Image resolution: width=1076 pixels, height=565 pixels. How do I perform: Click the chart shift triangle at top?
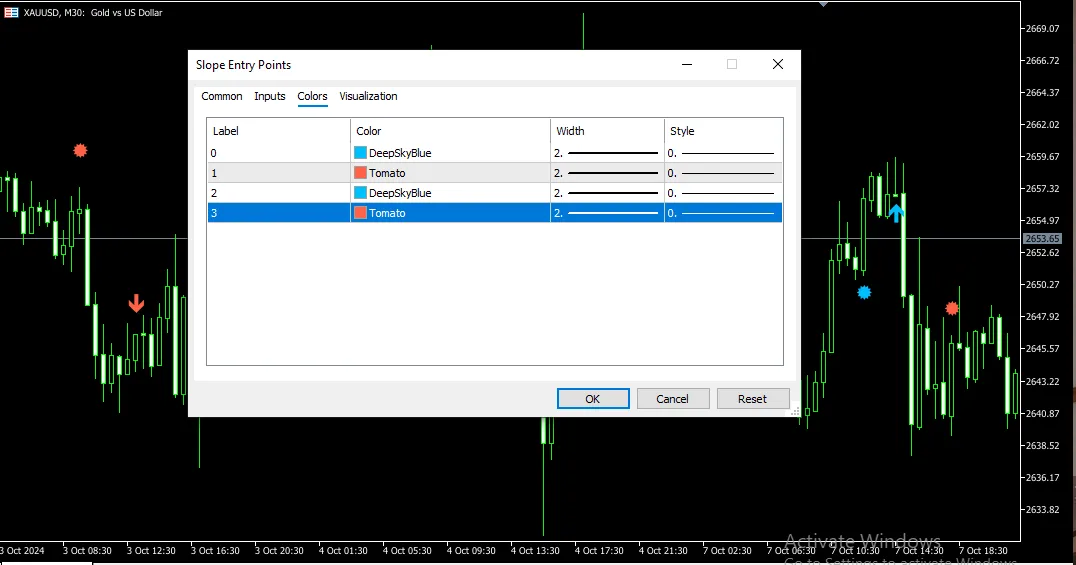(823, 4)
